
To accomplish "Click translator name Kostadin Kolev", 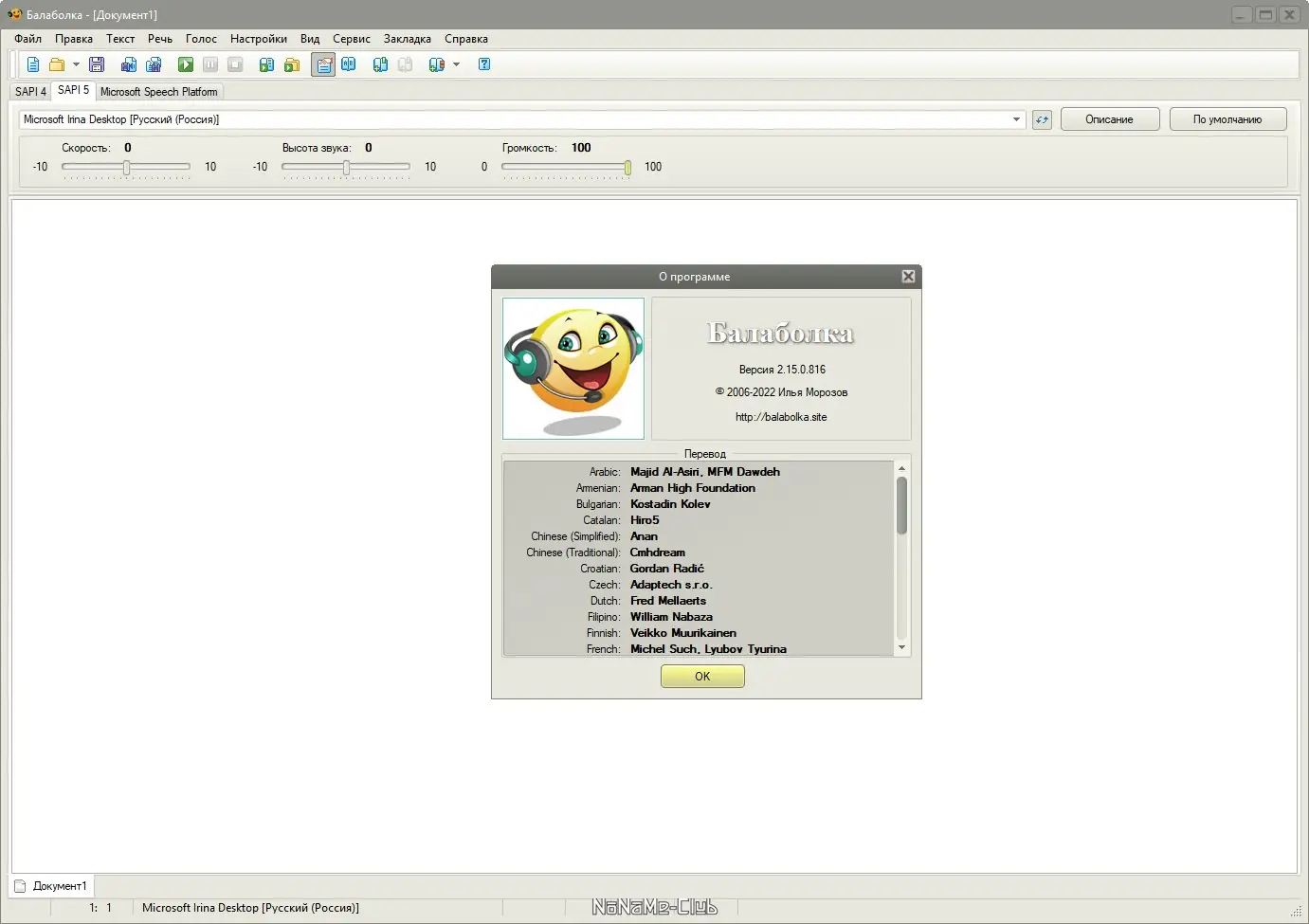I will click(670, 504).
